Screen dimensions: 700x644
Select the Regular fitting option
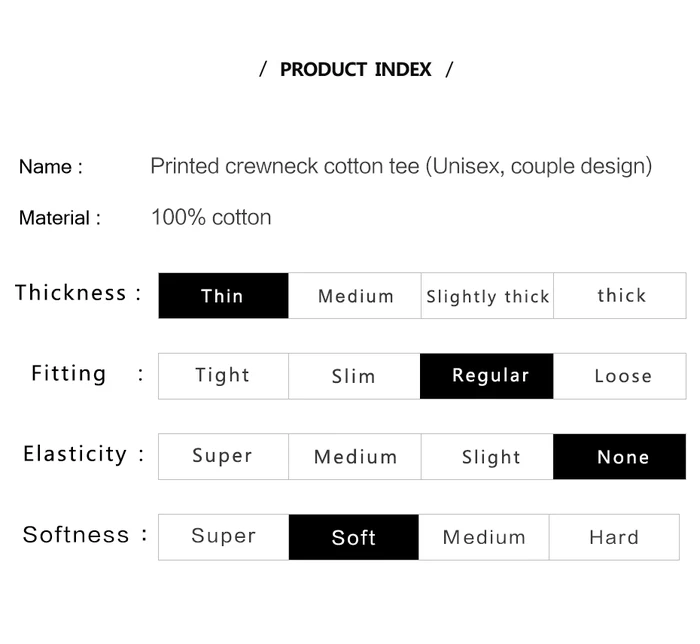(x=487, y=376)
